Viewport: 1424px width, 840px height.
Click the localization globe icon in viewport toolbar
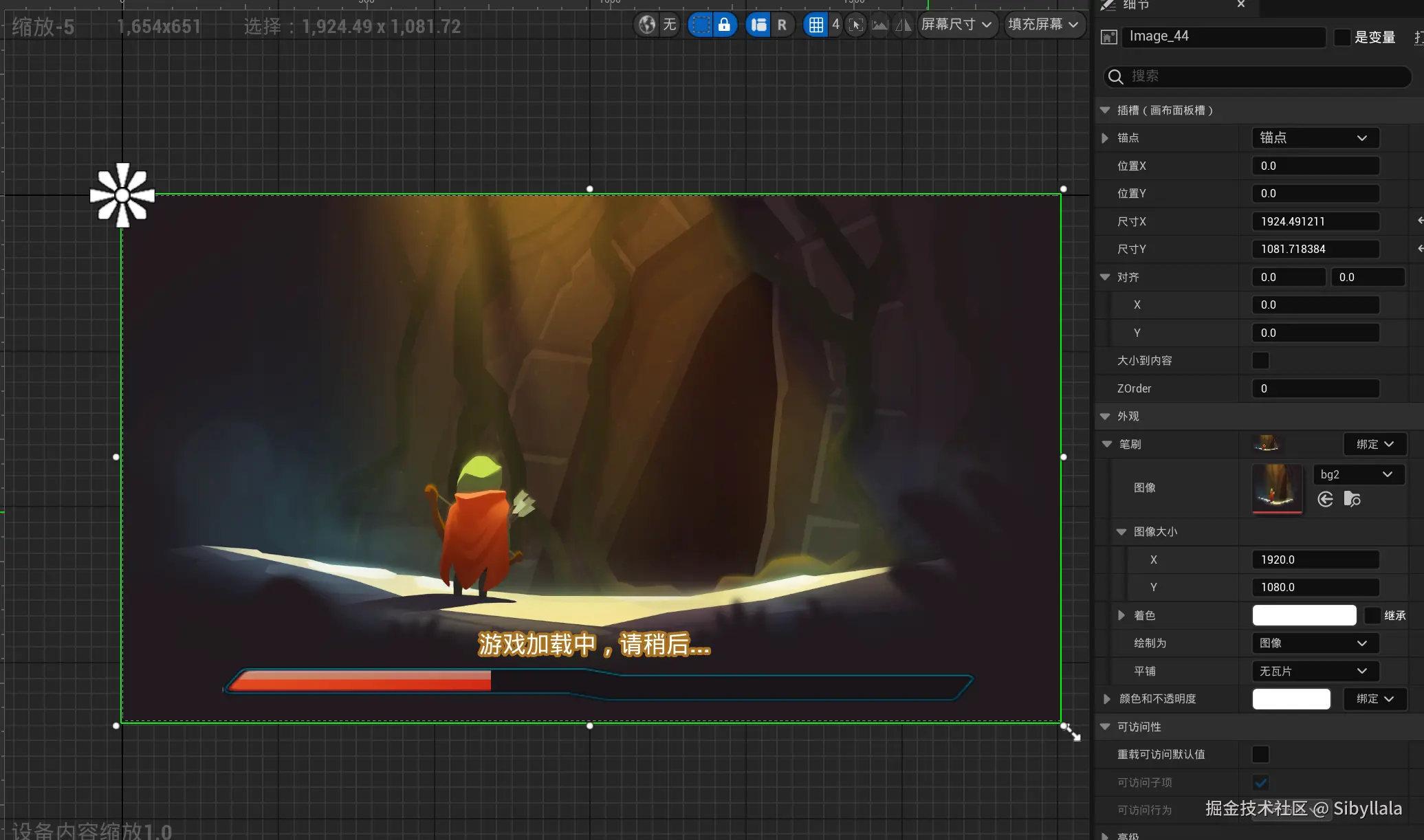click(x=647, y=25)
